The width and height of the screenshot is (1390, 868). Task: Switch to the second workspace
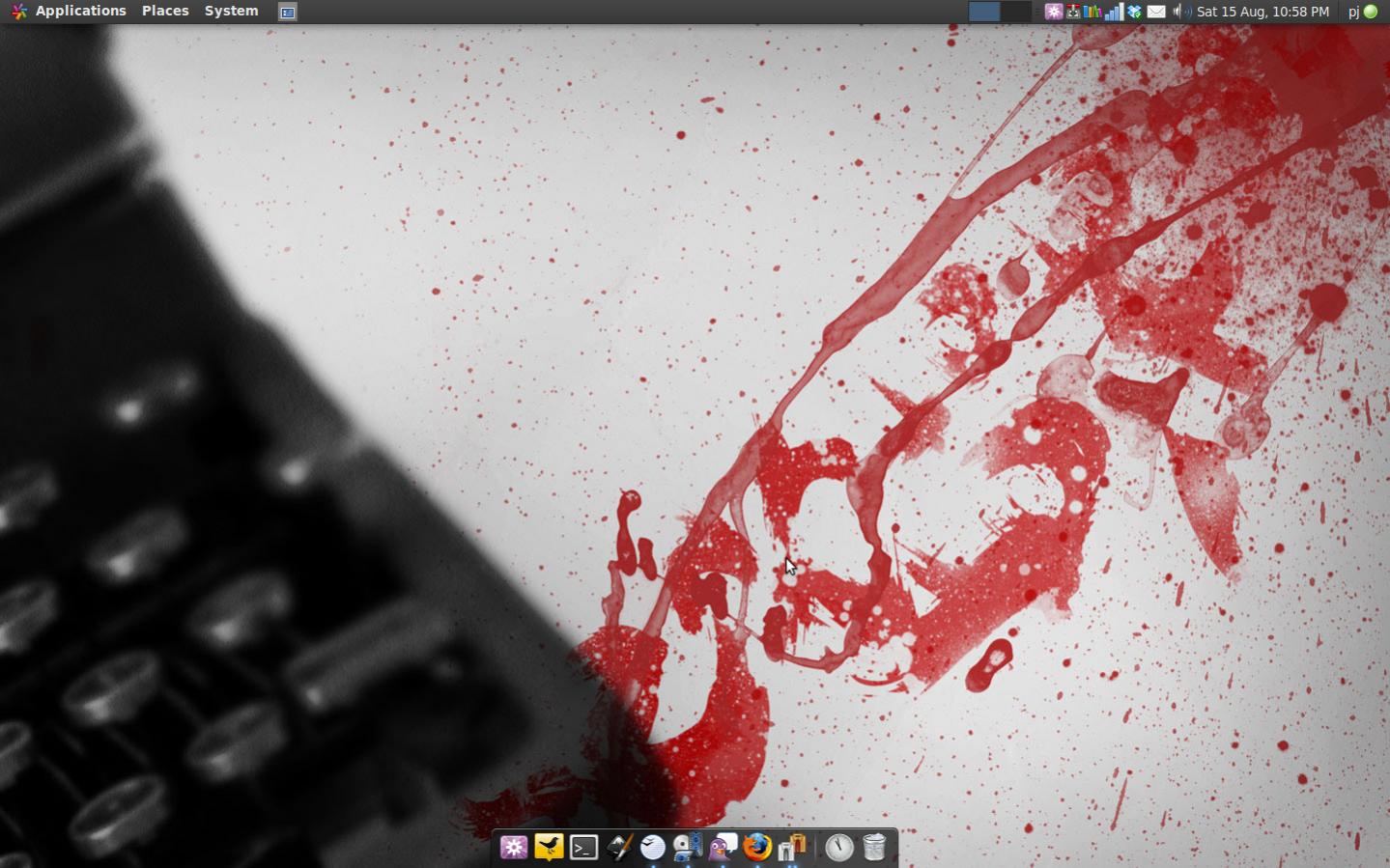click(x=1015, y=12)
